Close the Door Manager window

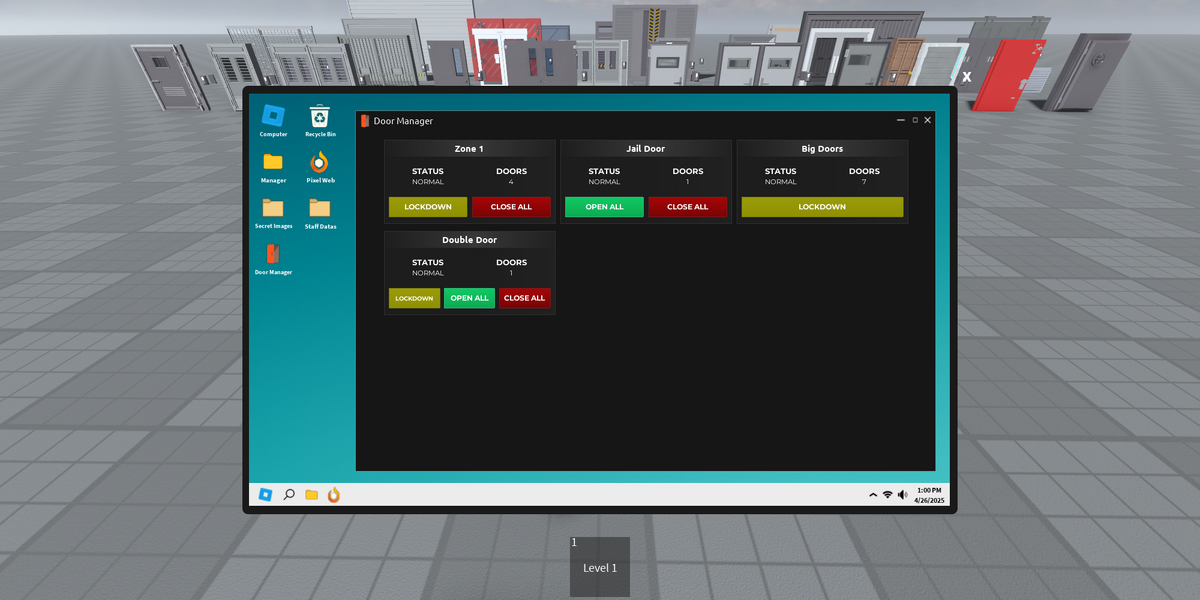pos(928,120)
